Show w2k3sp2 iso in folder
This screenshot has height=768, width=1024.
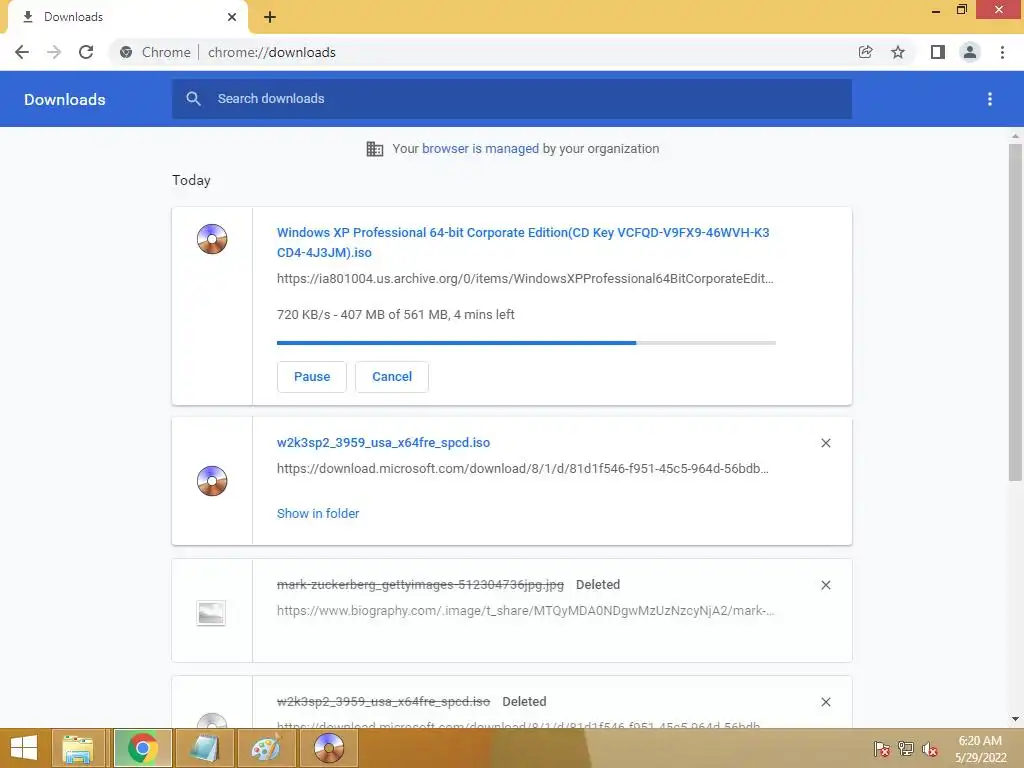[318, 514]
